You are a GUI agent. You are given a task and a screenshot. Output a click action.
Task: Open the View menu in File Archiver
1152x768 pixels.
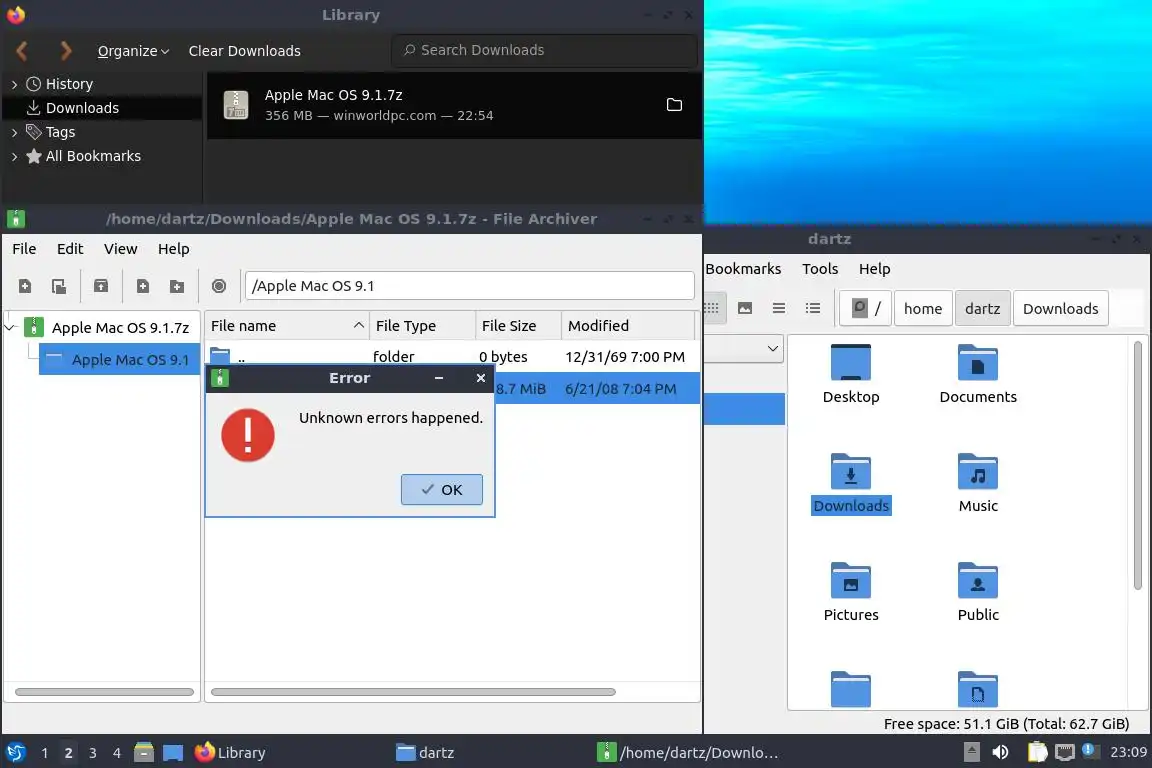(120, 248)
